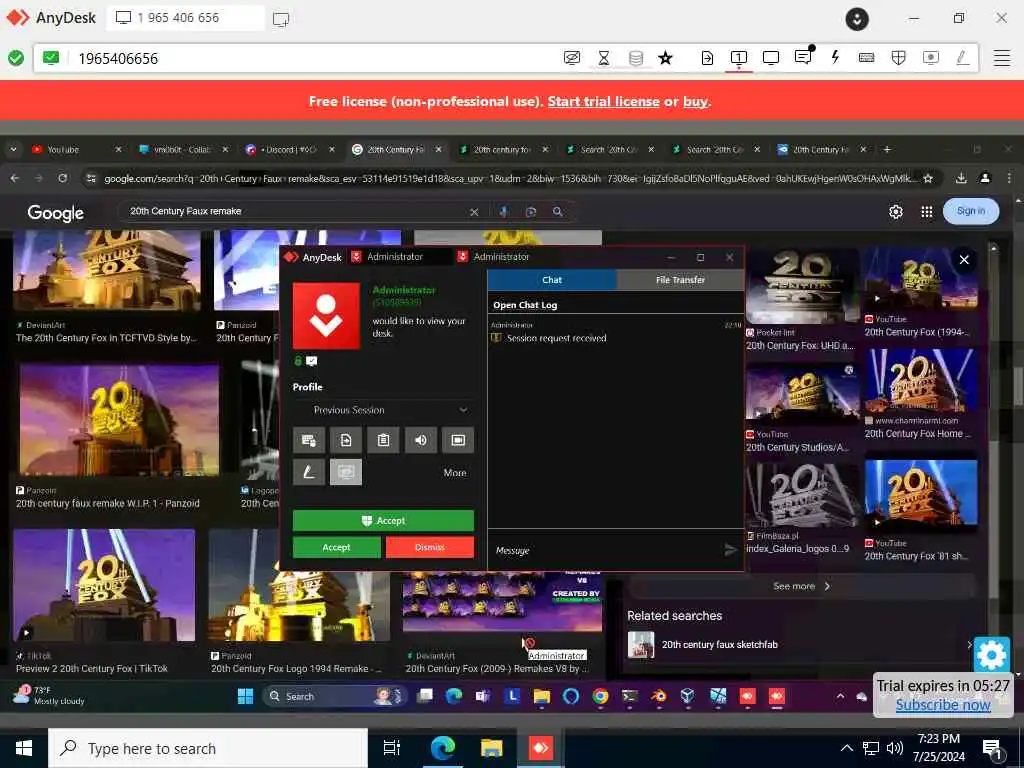This screenshot has width=1024, height=768.
Task: Clear the Google search box X
Action: [x=474, y=212]
